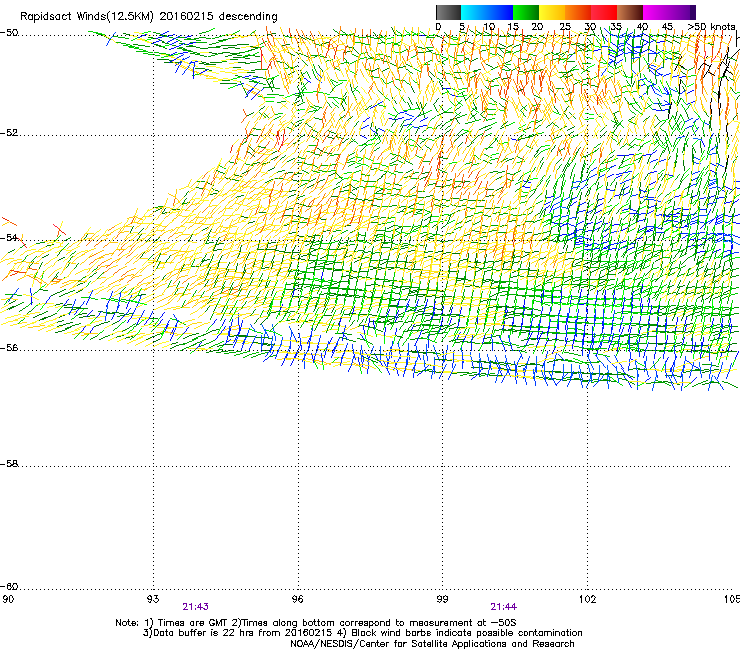Viewport: 740px width, 650px height.
Task: Click the gray 0-5 knots color swatch
Action: click(448, 12)
